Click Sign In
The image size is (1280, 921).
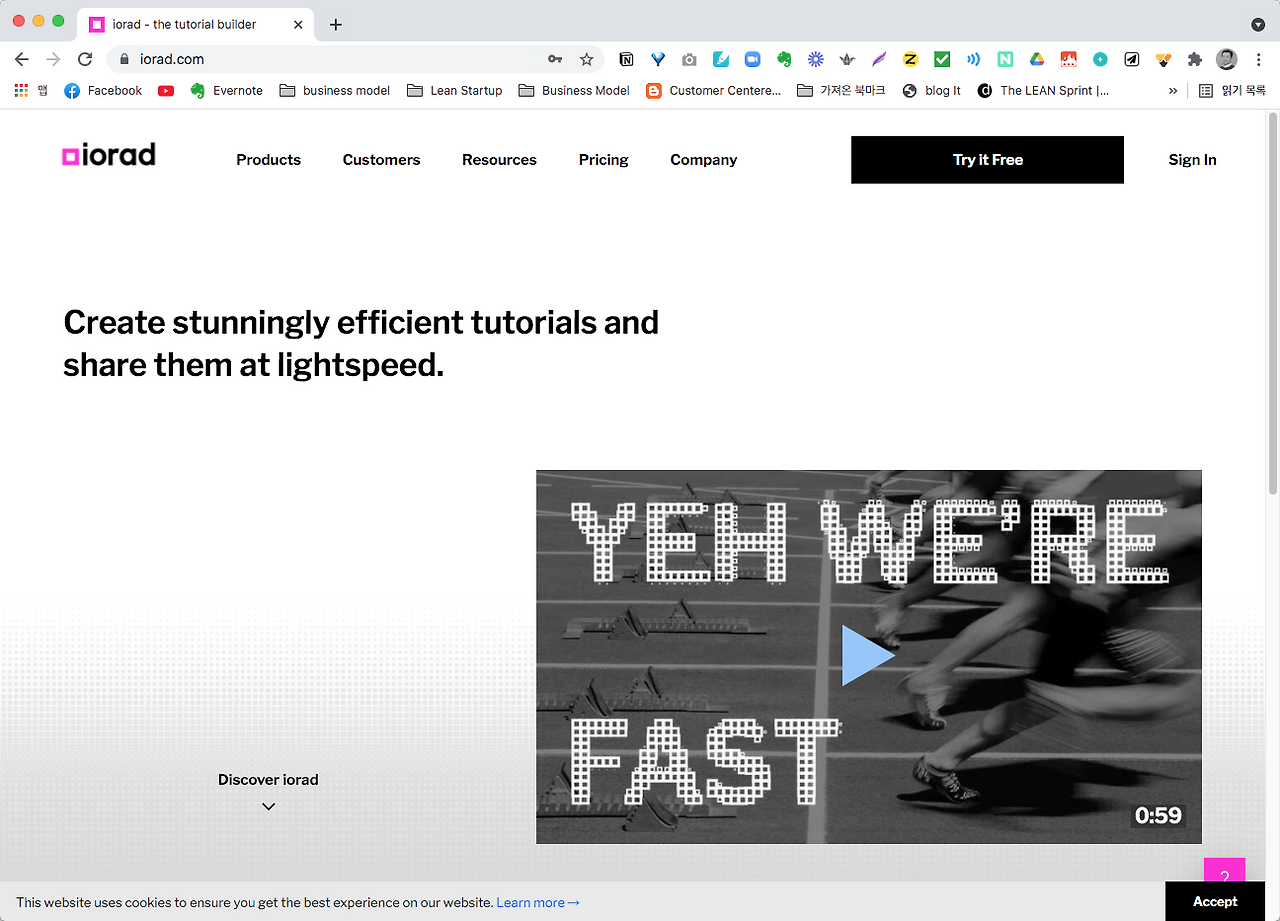pyautogui.click(x=1192, y=160)
